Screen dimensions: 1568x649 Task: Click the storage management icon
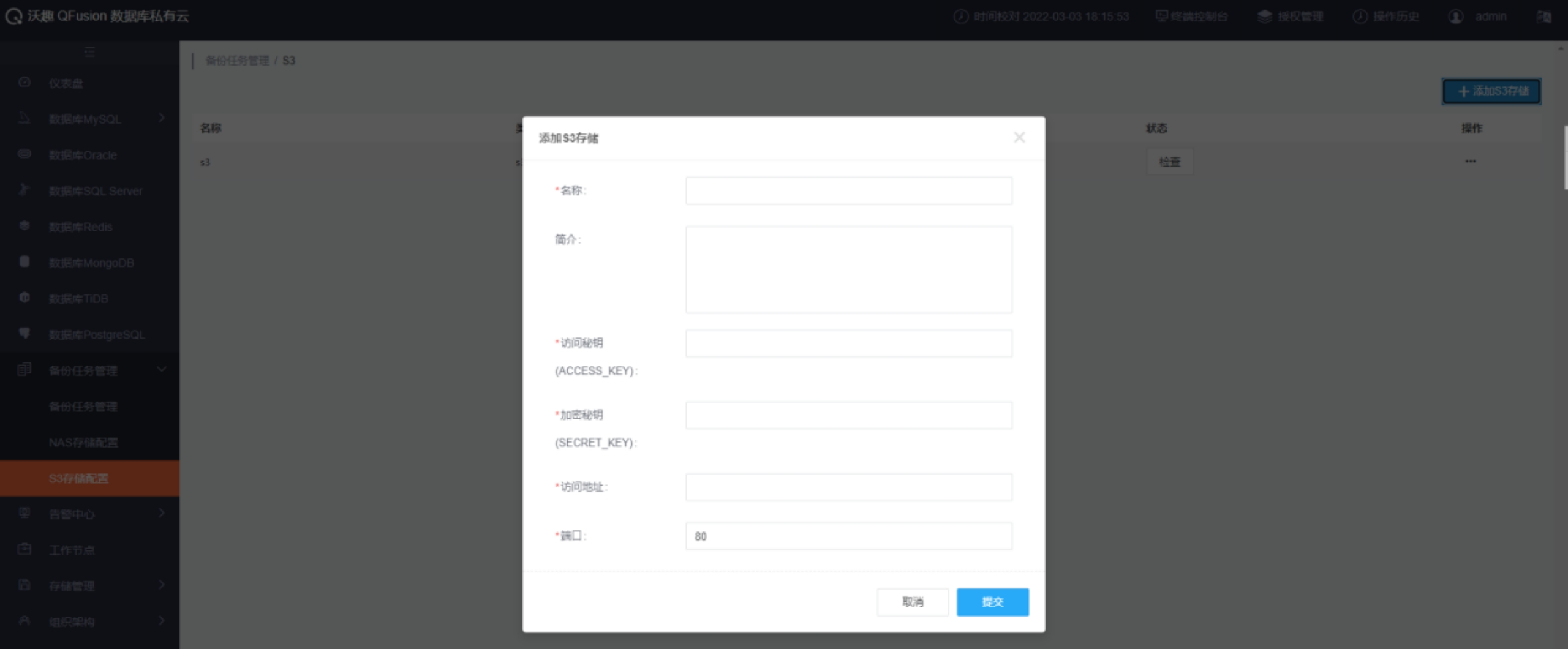(x=24, y=585)
